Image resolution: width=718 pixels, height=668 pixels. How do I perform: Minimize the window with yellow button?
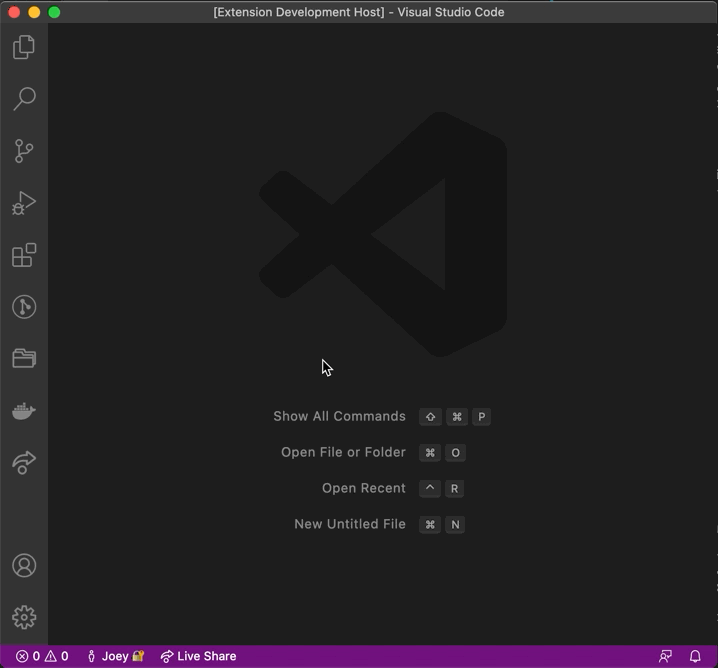click(x=34, y=12)
